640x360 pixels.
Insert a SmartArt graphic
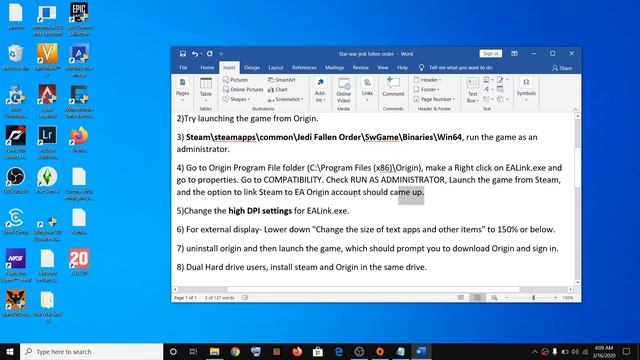pyautogui.click(x=281, y=80)
